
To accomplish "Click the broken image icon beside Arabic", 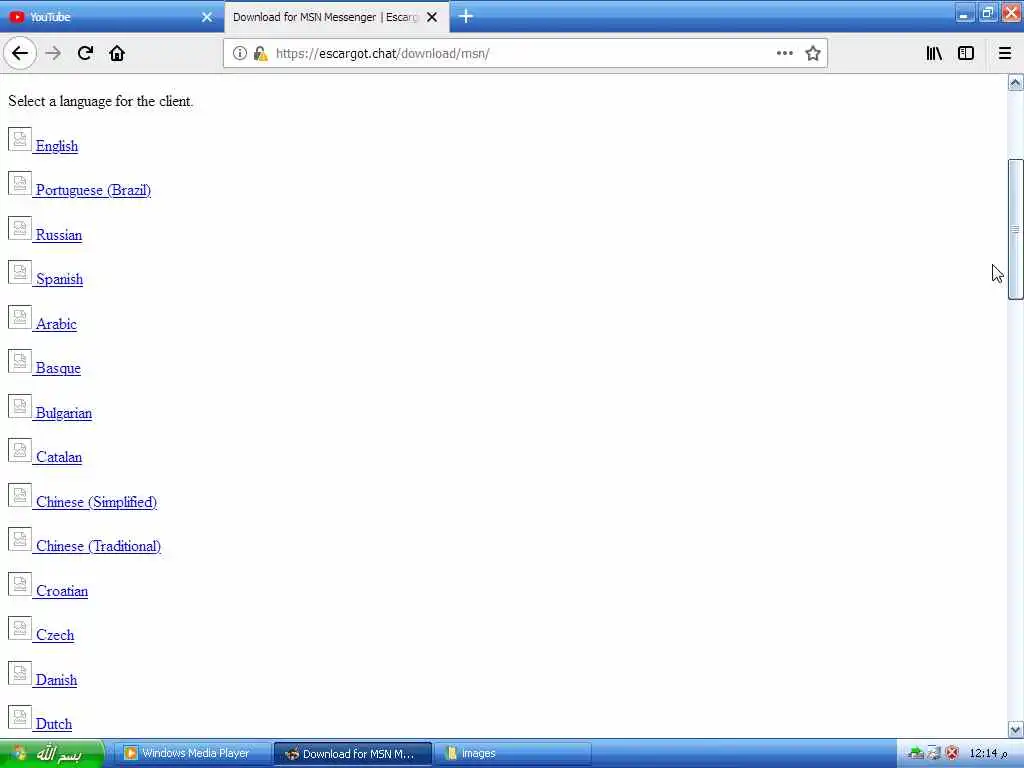I will (20, 317).
